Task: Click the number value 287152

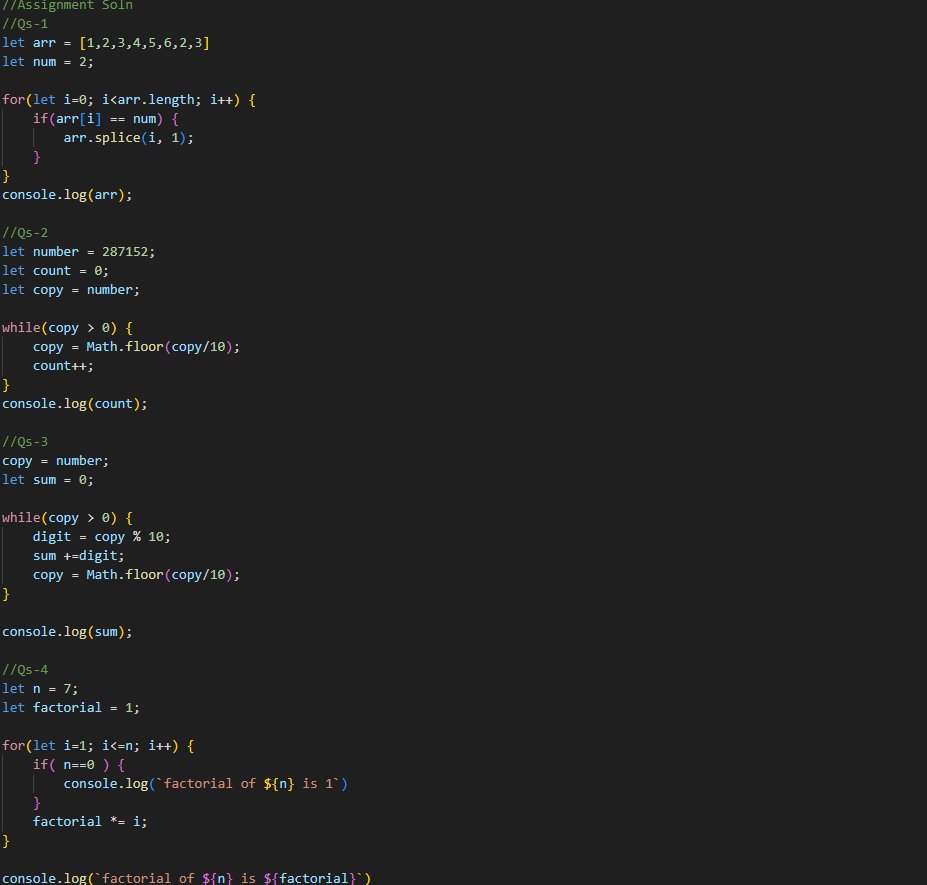Action: (125, 251)
